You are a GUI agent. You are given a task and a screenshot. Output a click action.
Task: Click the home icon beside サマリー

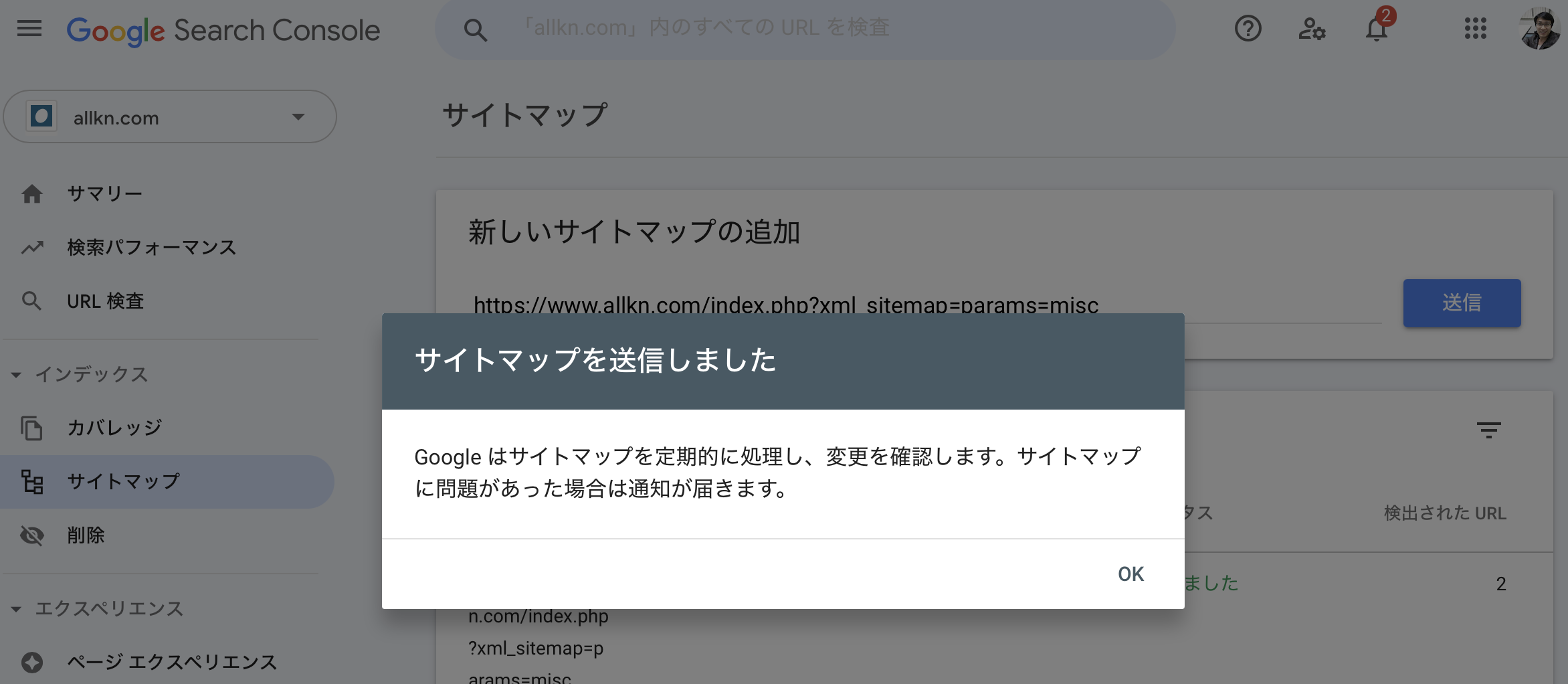[32, 194]
